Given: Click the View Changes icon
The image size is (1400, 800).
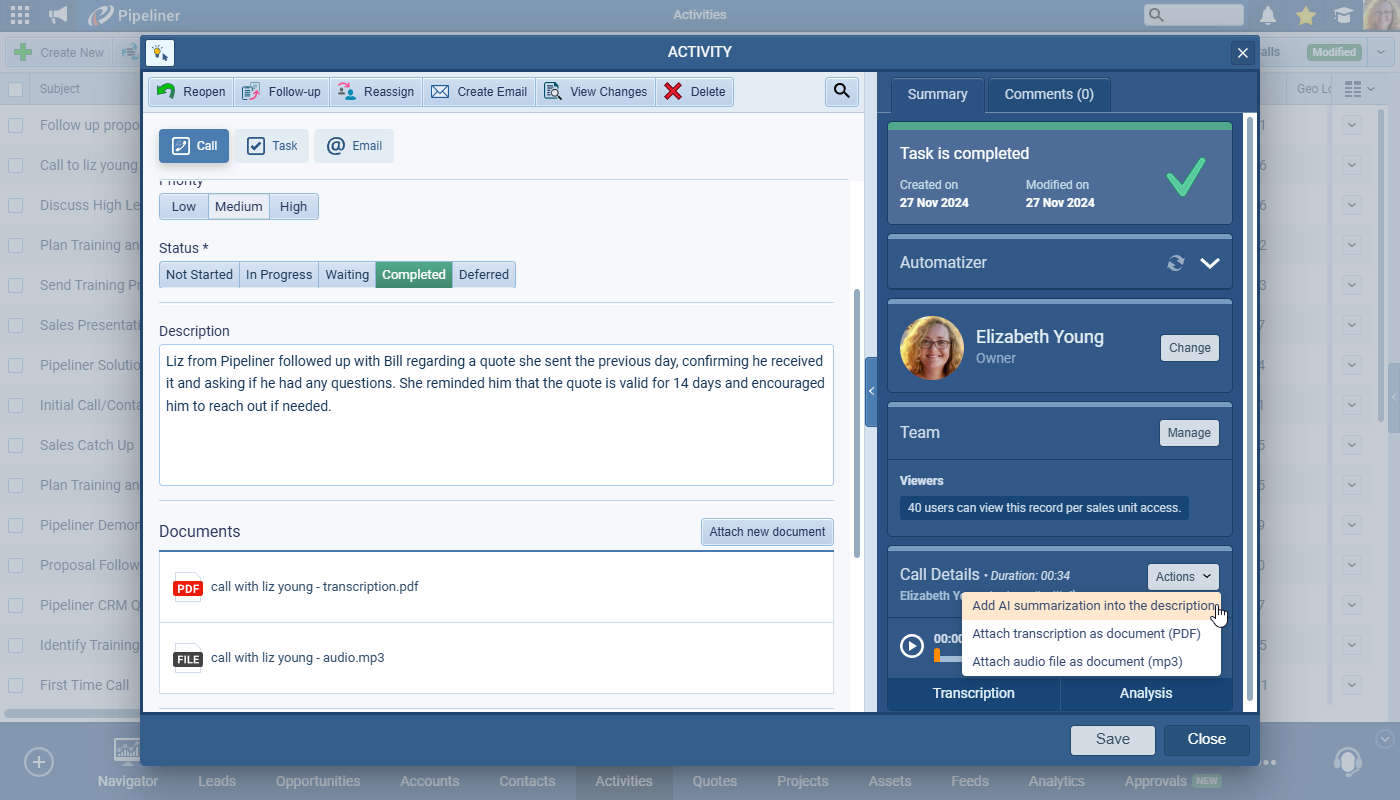Looking at the screenshot, I should click(552, 92).
